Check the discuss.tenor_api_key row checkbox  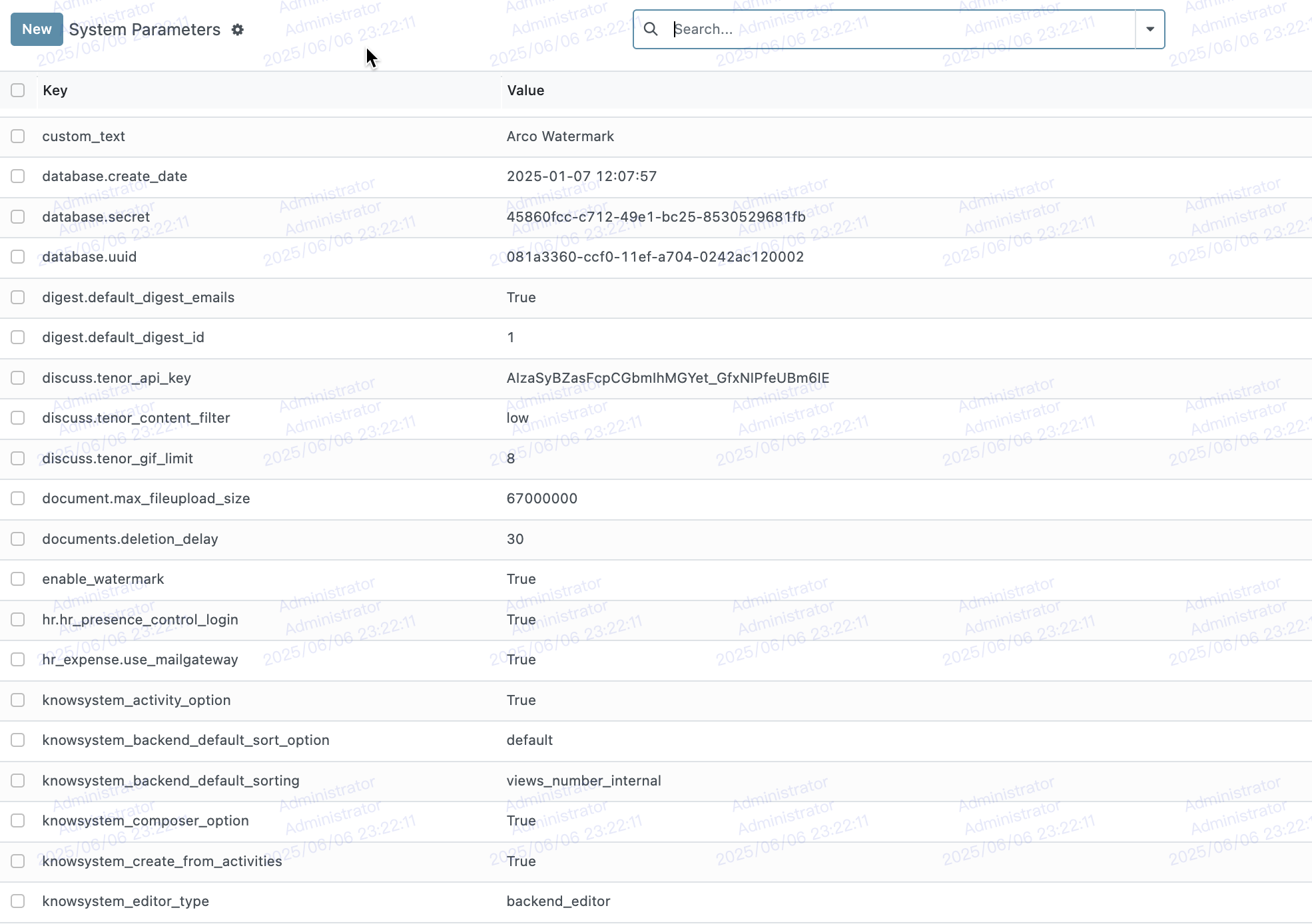pyautogui.click(x=18, y=377)
